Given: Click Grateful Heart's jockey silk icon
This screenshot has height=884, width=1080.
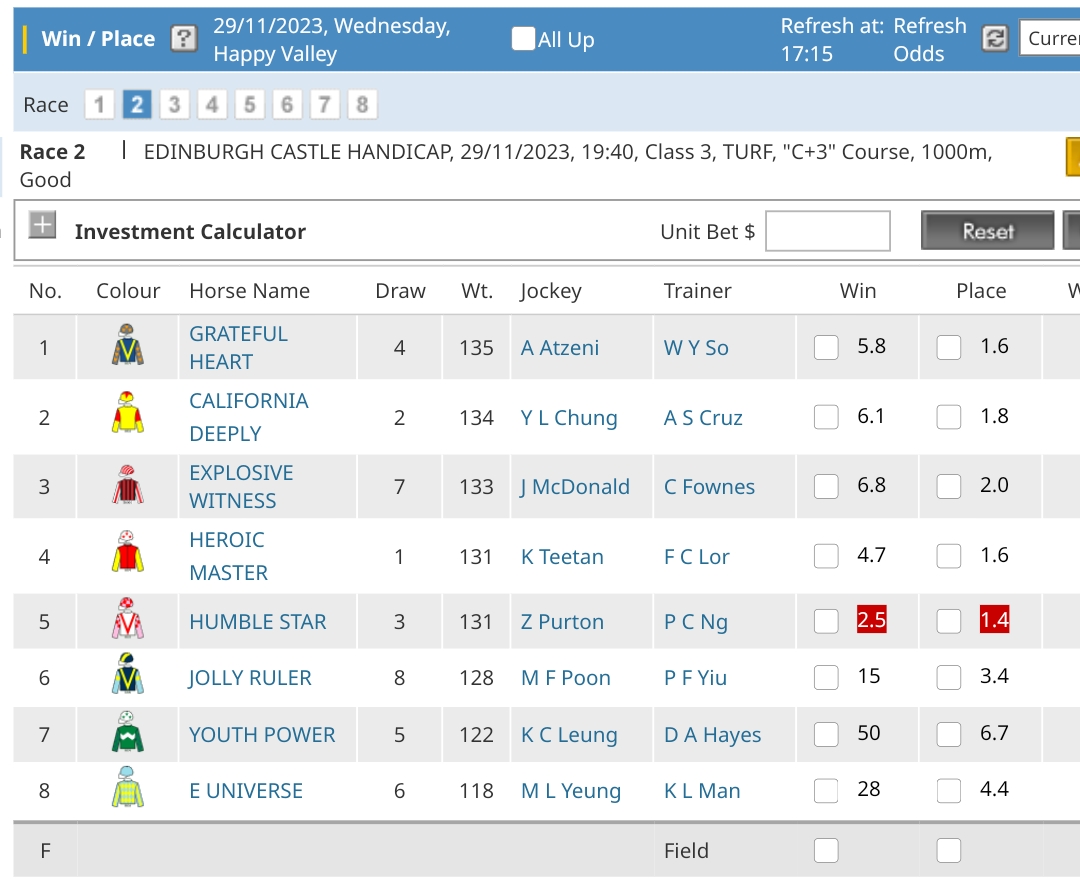Looking at the screenshot, I should [x=128, y=346].
